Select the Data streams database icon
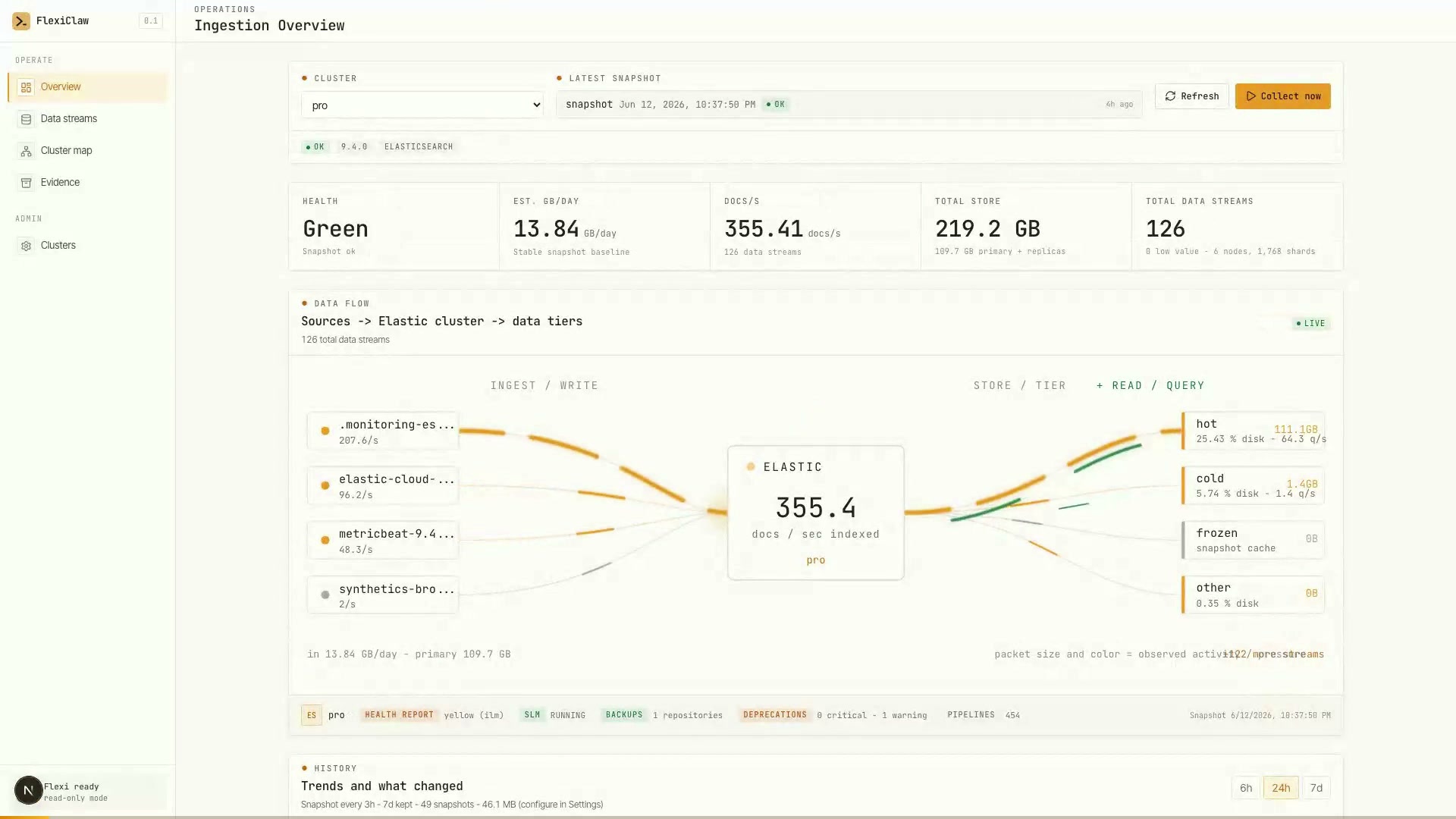The image size is (1456, 819). click(26, 119)
